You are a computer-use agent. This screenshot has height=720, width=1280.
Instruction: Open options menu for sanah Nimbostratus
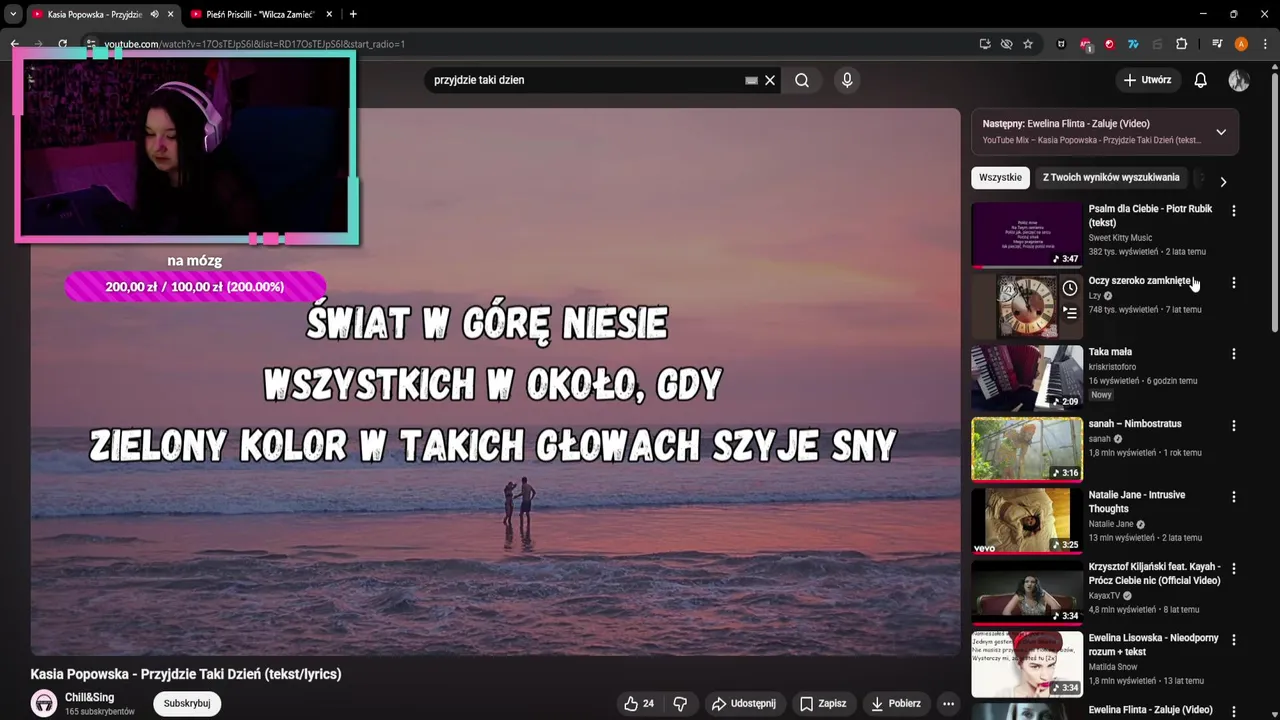tap(1233, 425)
